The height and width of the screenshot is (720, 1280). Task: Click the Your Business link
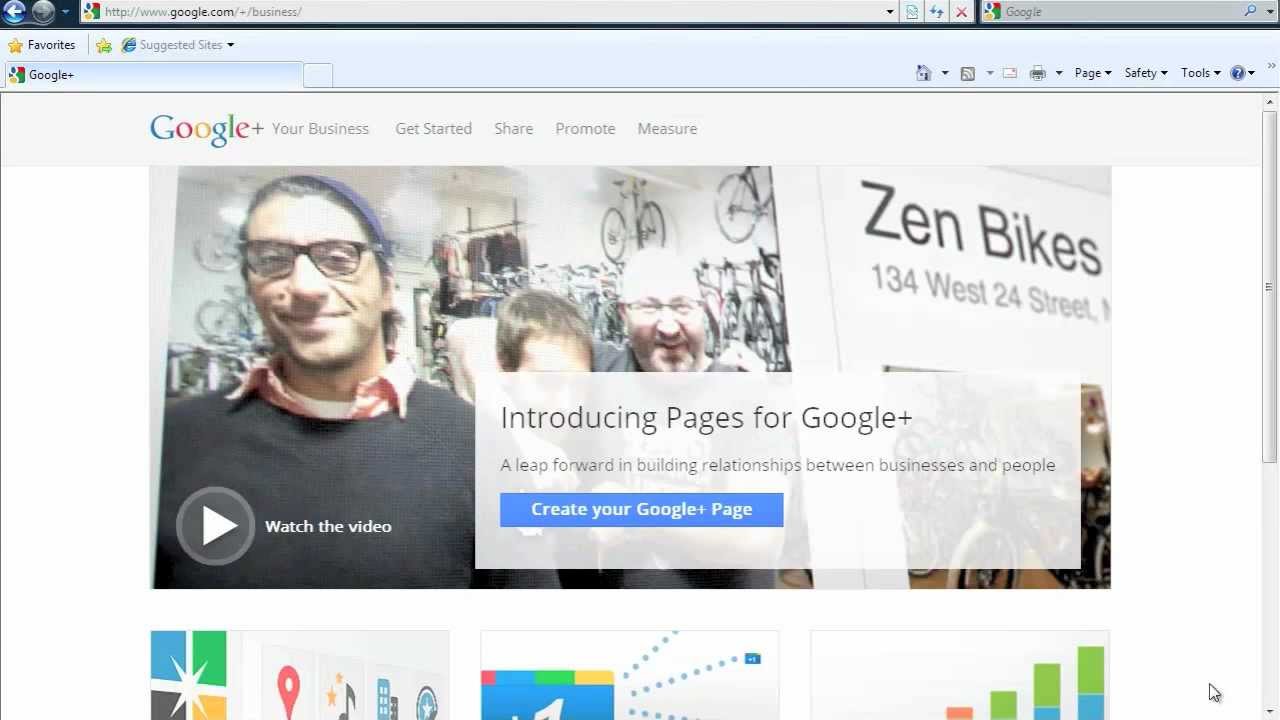[320, 129]
